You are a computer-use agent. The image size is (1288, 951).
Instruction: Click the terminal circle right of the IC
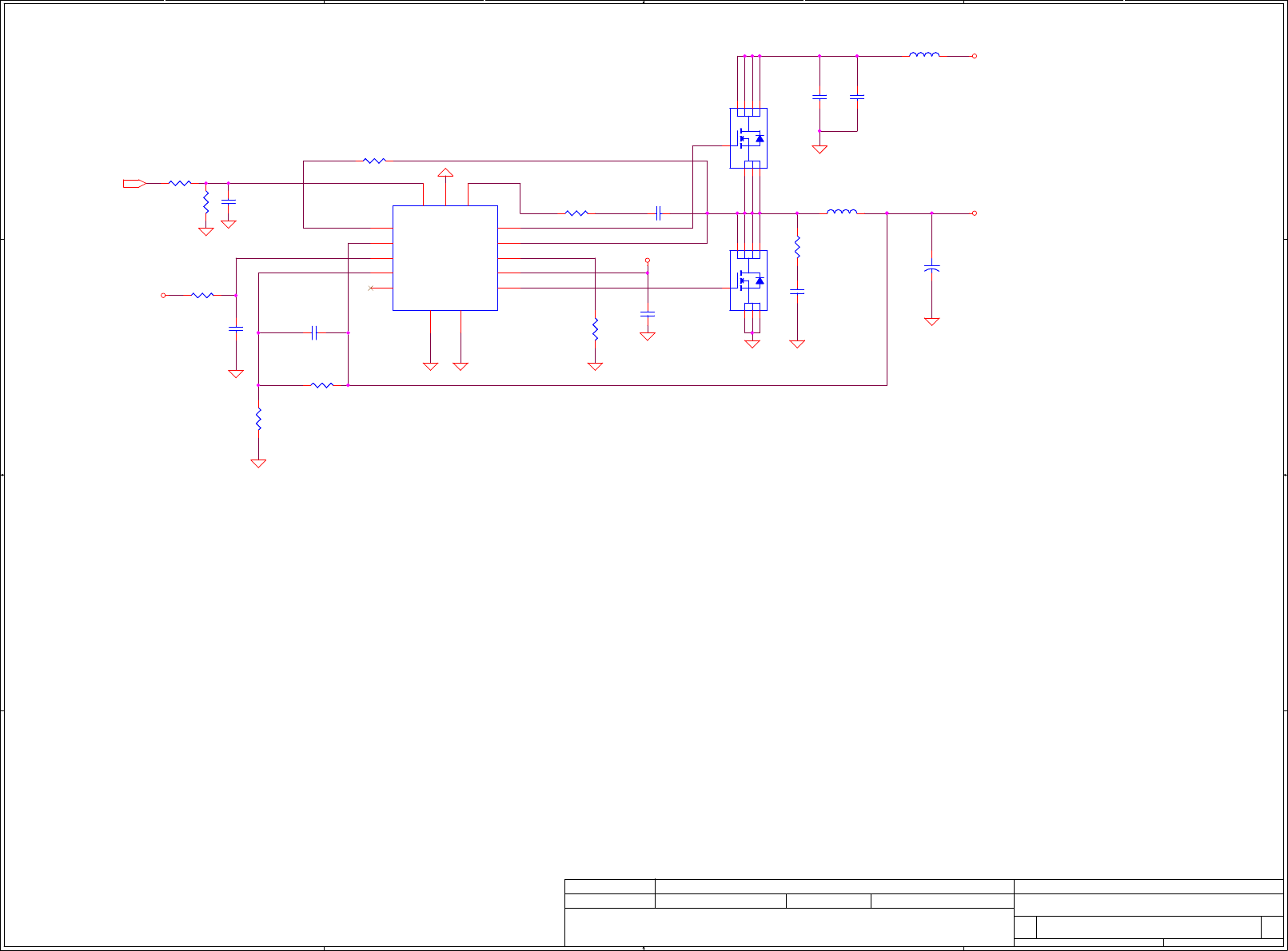(648, 261)
